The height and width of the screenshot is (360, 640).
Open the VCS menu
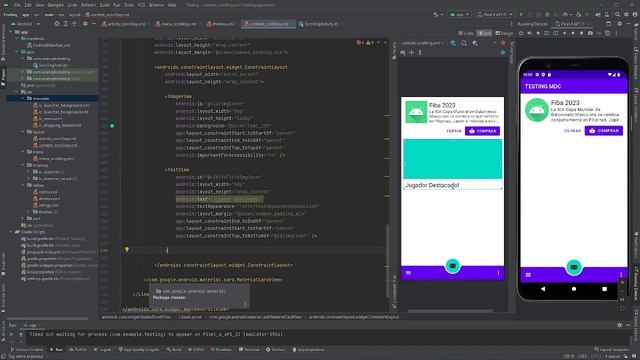(141, 5)
